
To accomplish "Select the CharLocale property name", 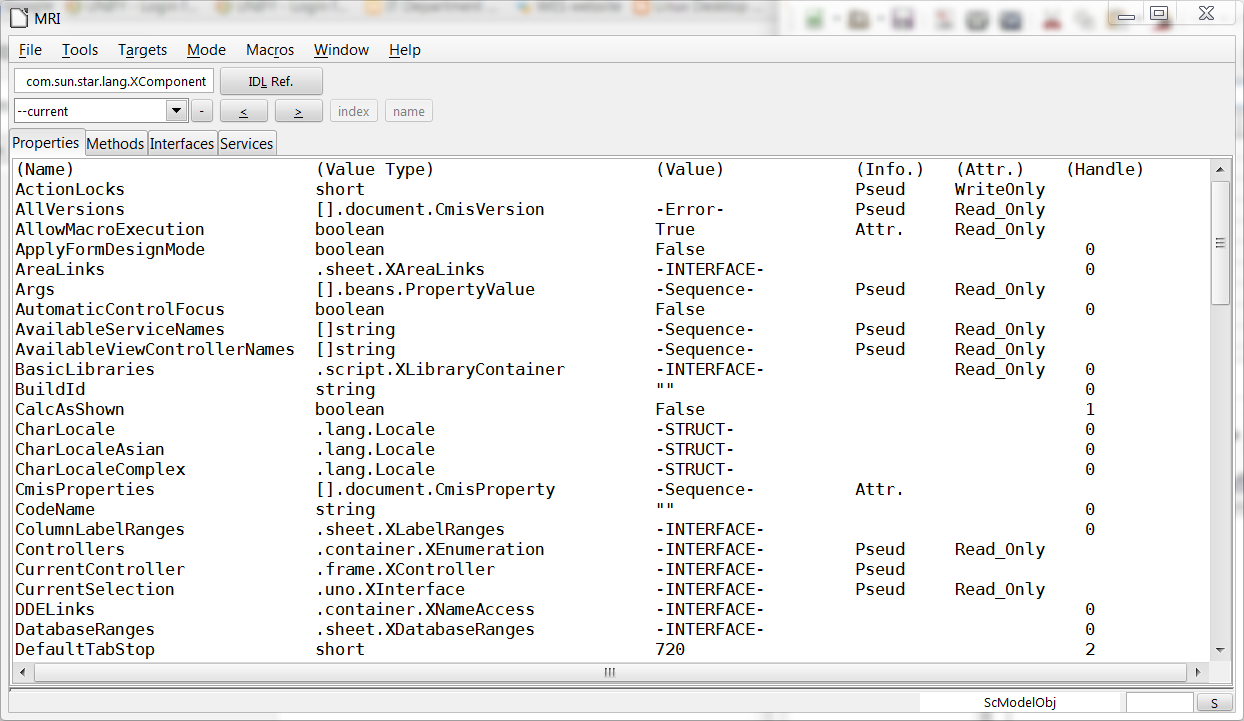I will point(65,429).
